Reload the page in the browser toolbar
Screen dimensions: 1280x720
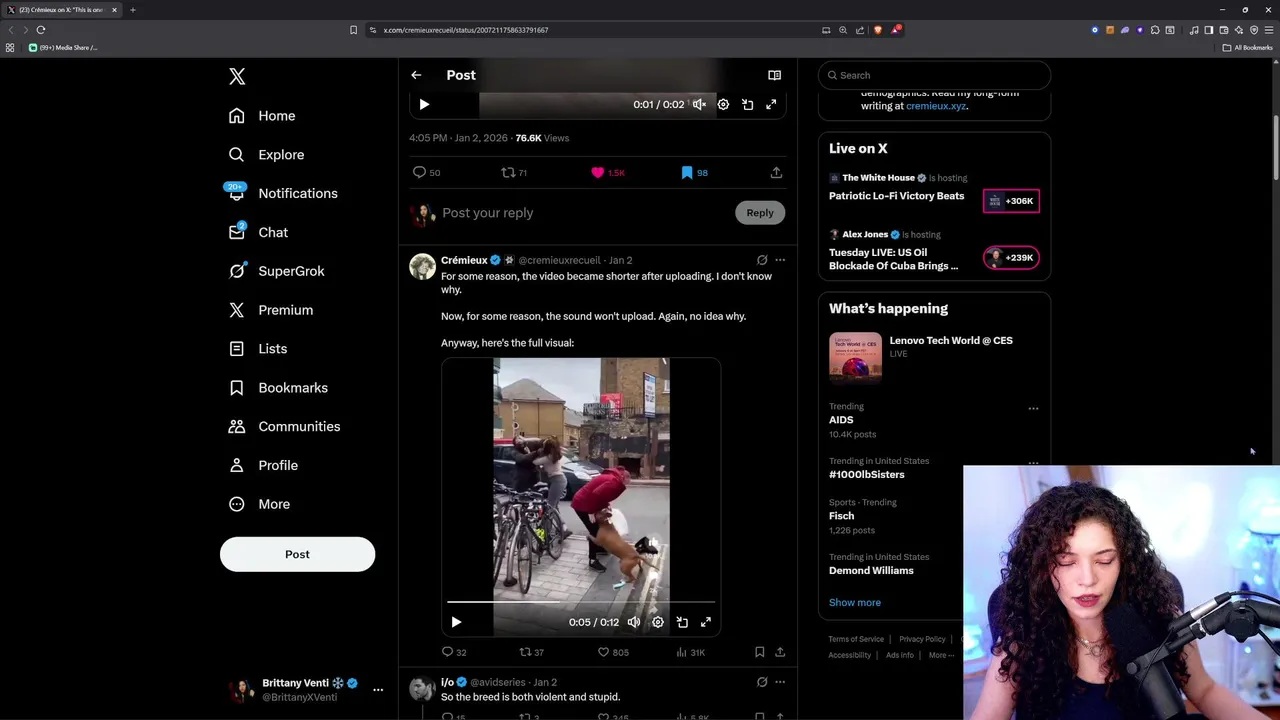[x=41, y=30]
